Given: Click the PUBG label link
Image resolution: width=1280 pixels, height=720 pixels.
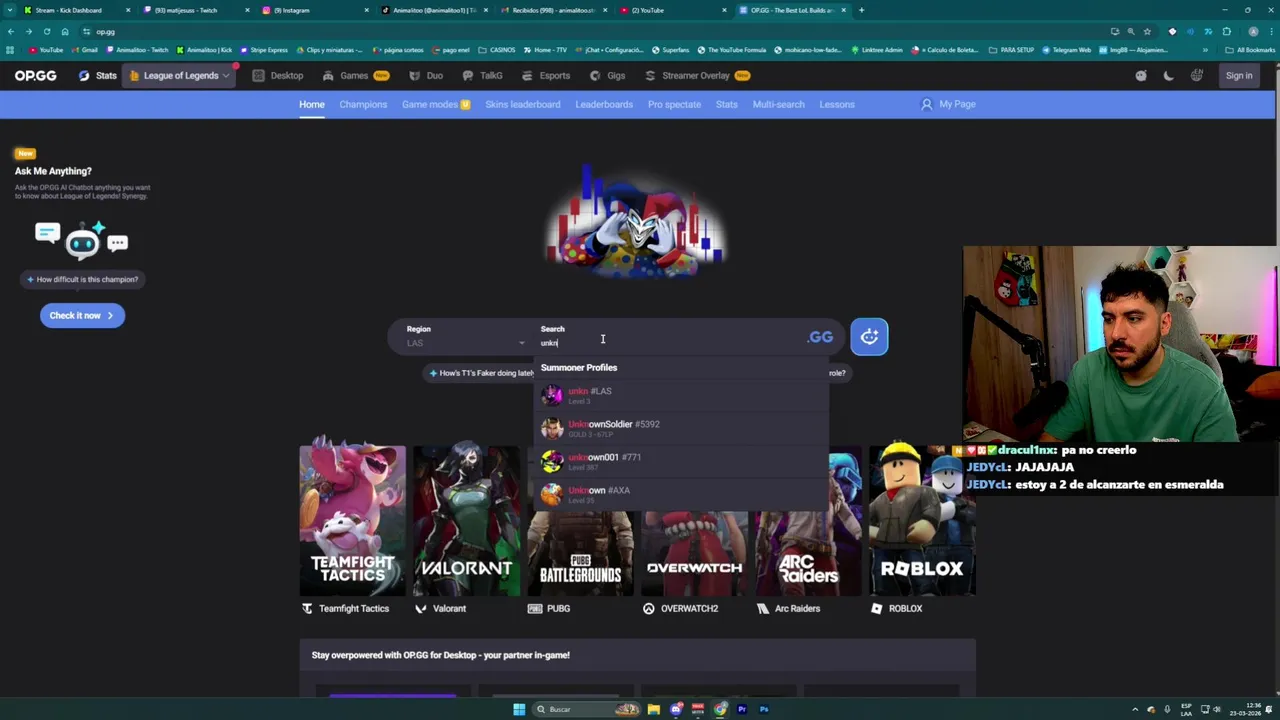Looking at the screenshot, I should tap(550, 608).
